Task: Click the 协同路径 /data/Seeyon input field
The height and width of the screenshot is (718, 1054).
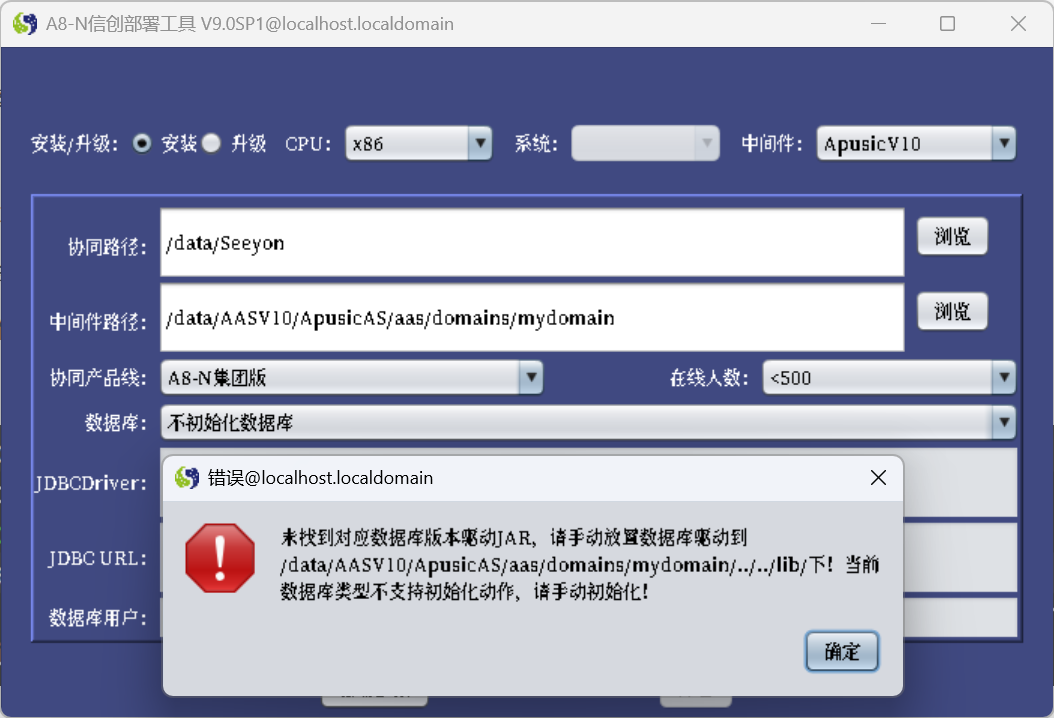Action: click(532, 243)
